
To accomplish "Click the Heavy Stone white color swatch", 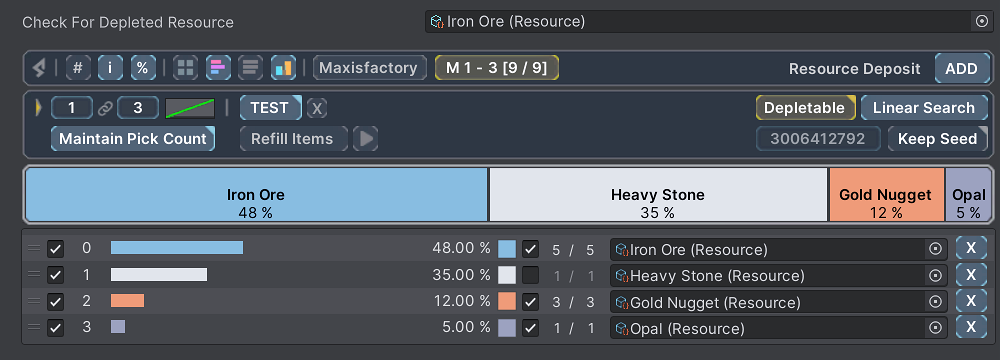I will [506, 275].
